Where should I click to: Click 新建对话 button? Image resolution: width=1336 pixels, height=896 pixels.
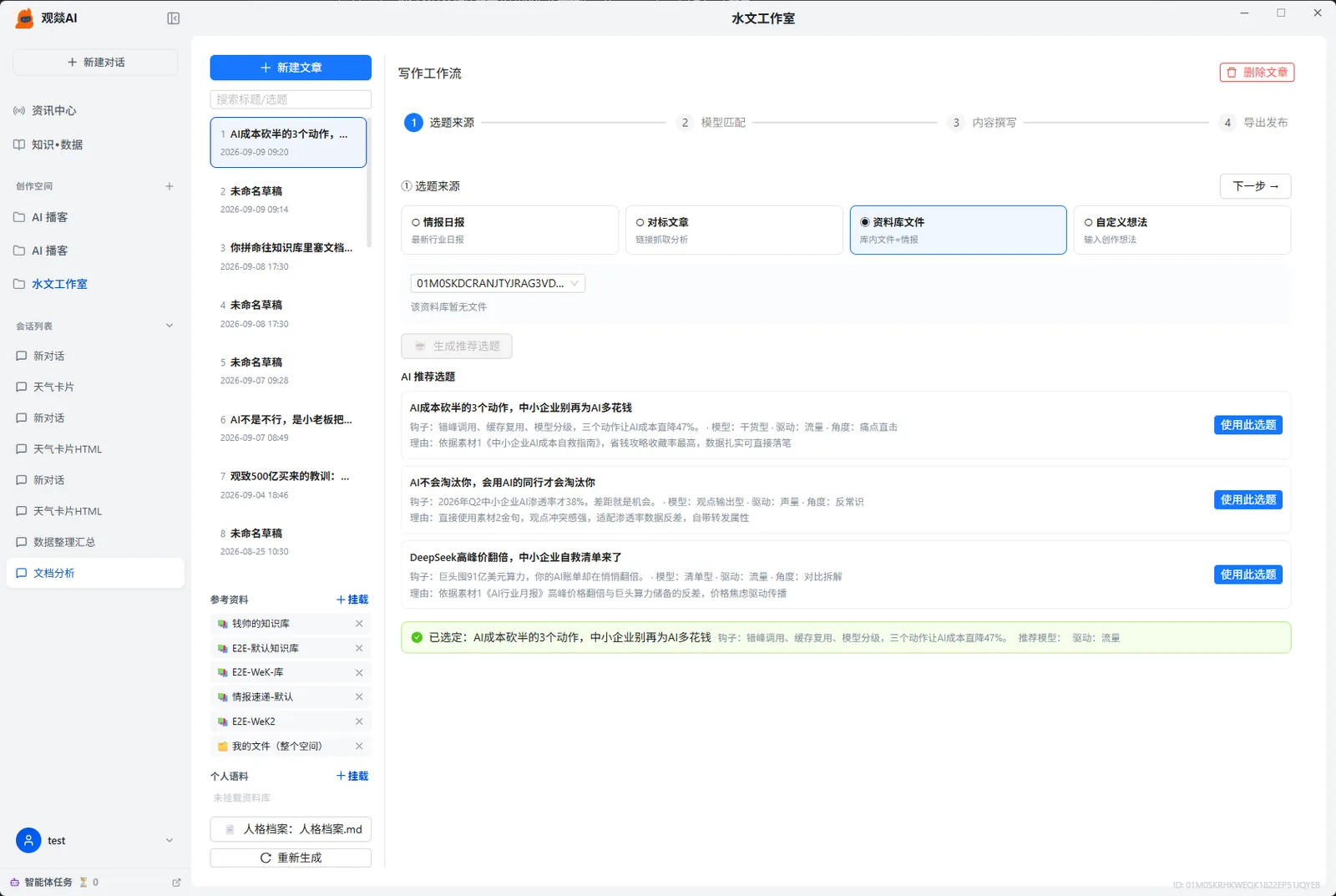[95, 62]
